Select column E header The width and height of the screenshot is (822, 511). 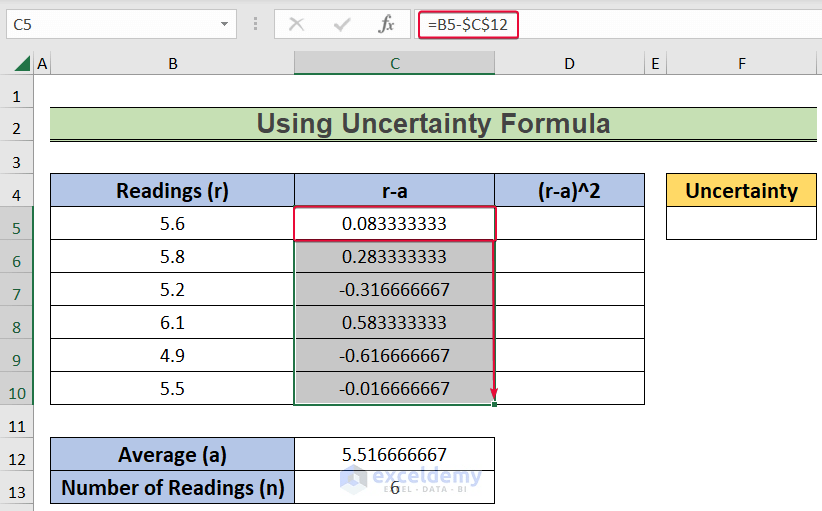click(x=655, y=63)
